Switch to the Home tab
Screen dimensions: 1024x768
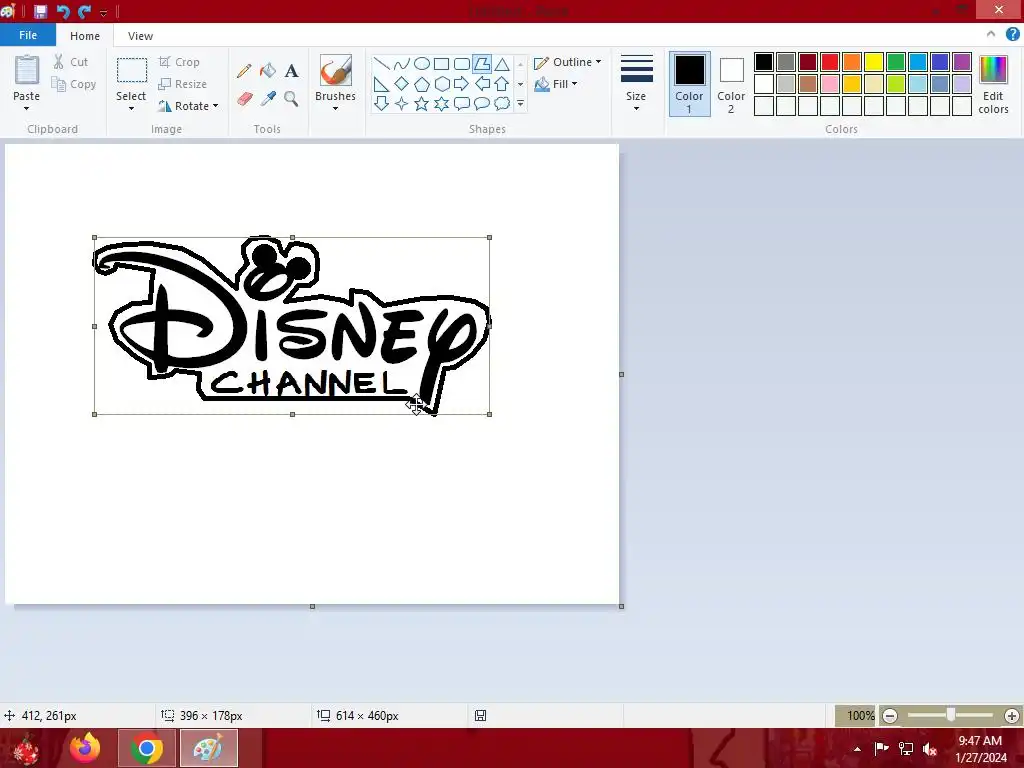85,36
